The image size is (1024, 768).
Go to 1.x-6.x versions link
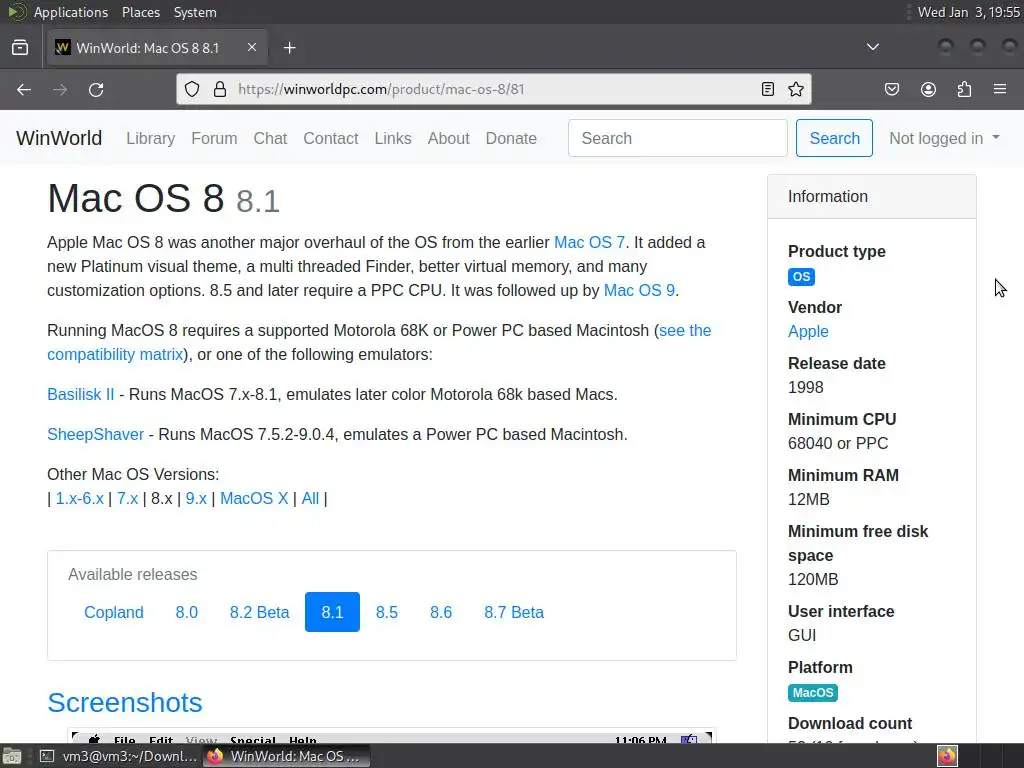point(80,498)
